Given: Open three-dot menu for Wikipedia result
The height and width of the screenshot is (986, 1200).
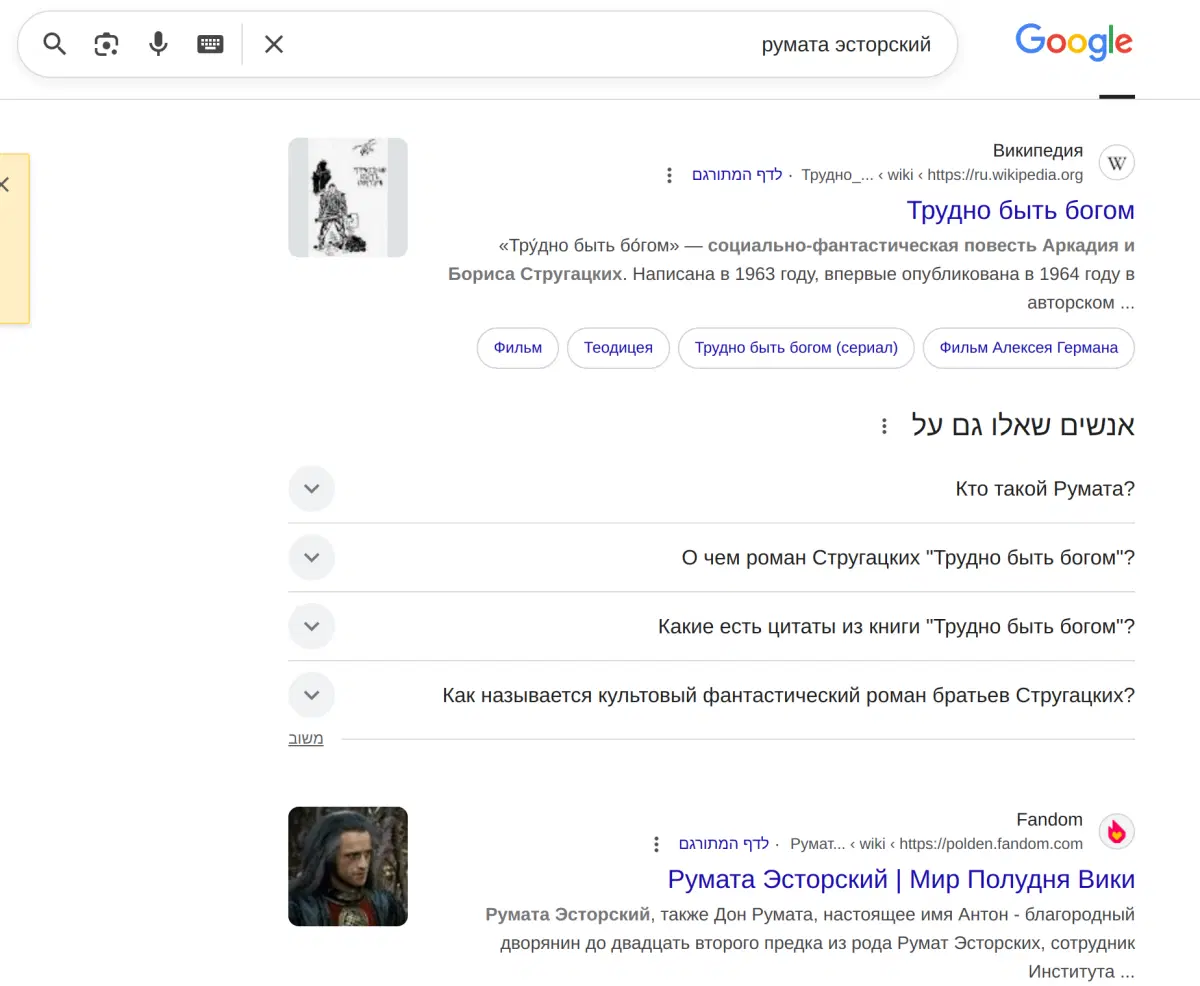Looking at the screenshot, I should [x=669, y=176].
